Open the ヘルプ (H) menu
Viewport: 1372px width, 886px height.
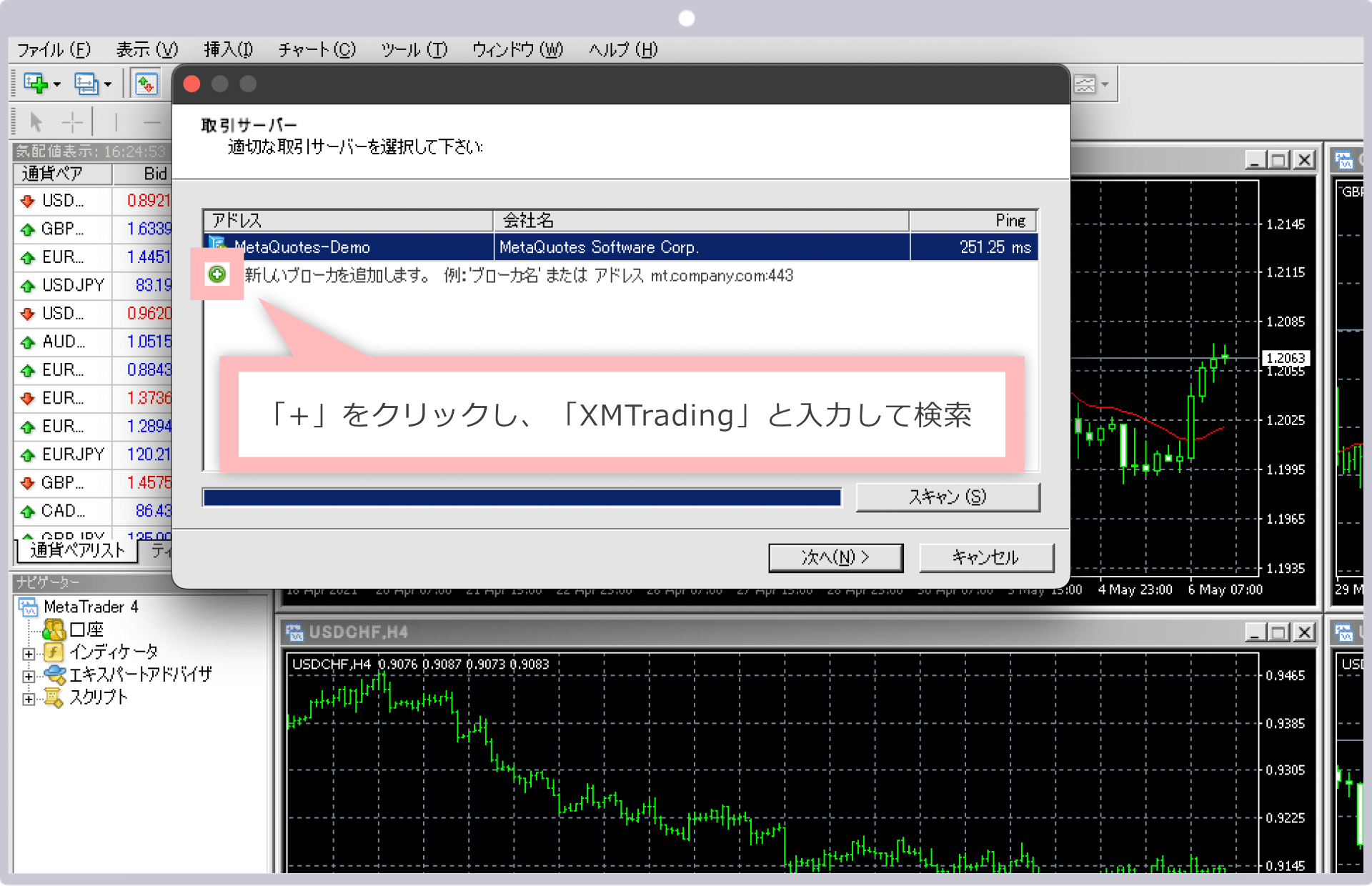(x=623, y=49)
